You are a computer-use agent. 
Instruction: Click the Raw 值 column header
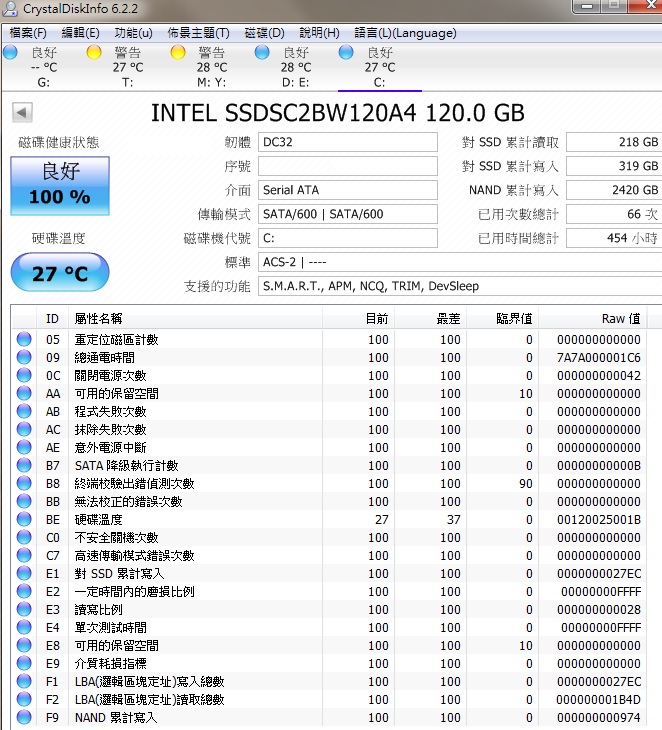pos(593,318)
